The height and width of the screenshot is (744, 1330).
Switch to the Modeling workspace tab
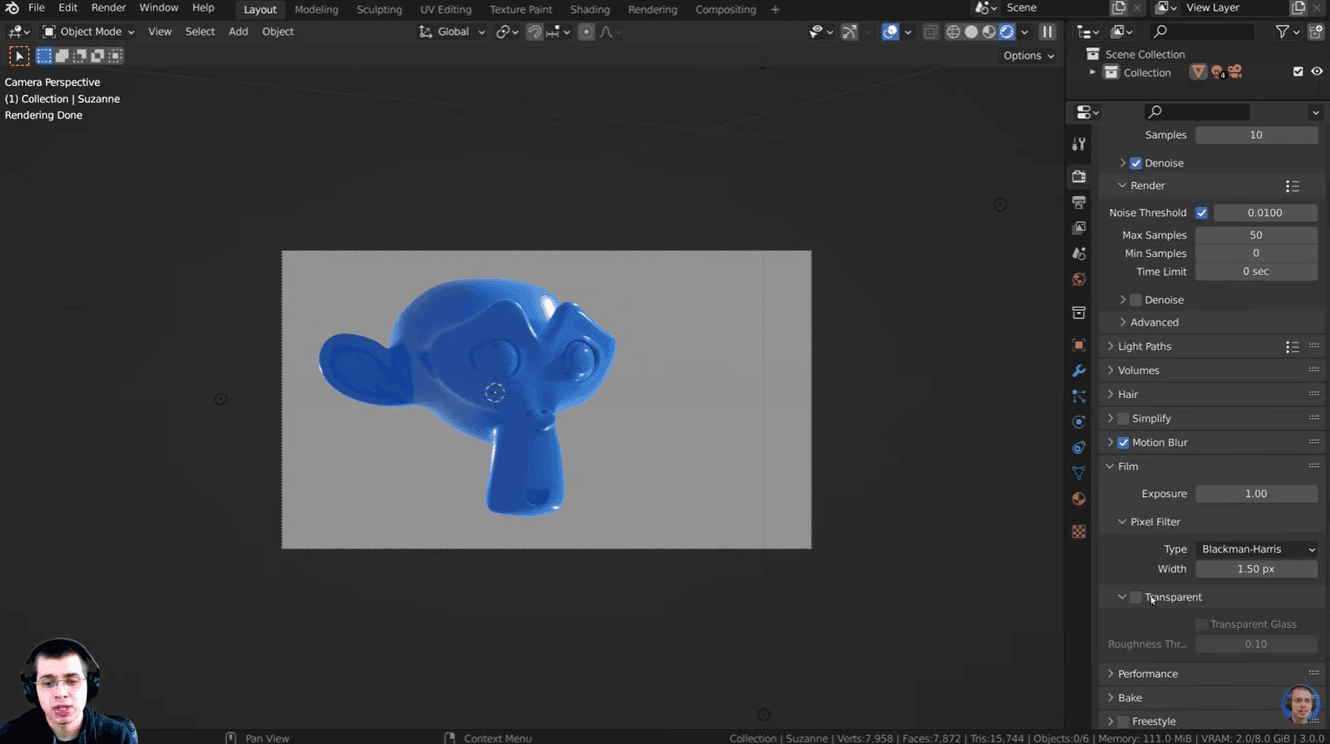[316, 9]
